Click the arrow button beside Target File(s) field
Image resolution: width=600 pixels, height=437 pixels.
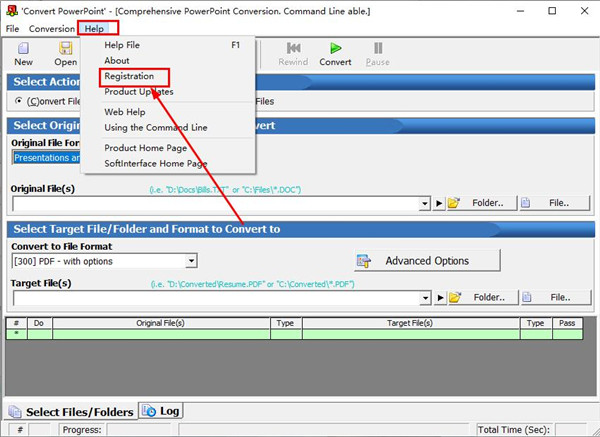(x=440, y=298)
